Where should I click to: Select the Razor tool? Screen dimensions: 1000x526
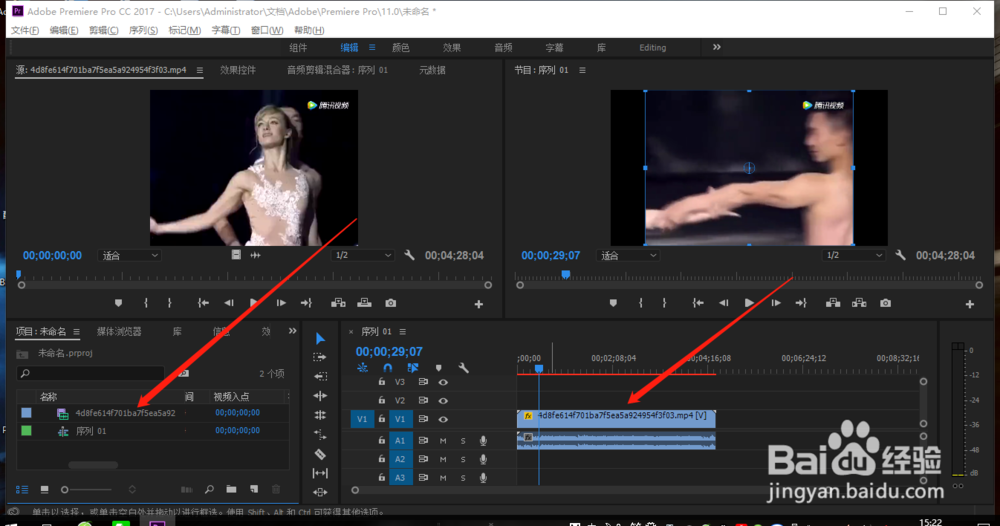pos(320,454)
